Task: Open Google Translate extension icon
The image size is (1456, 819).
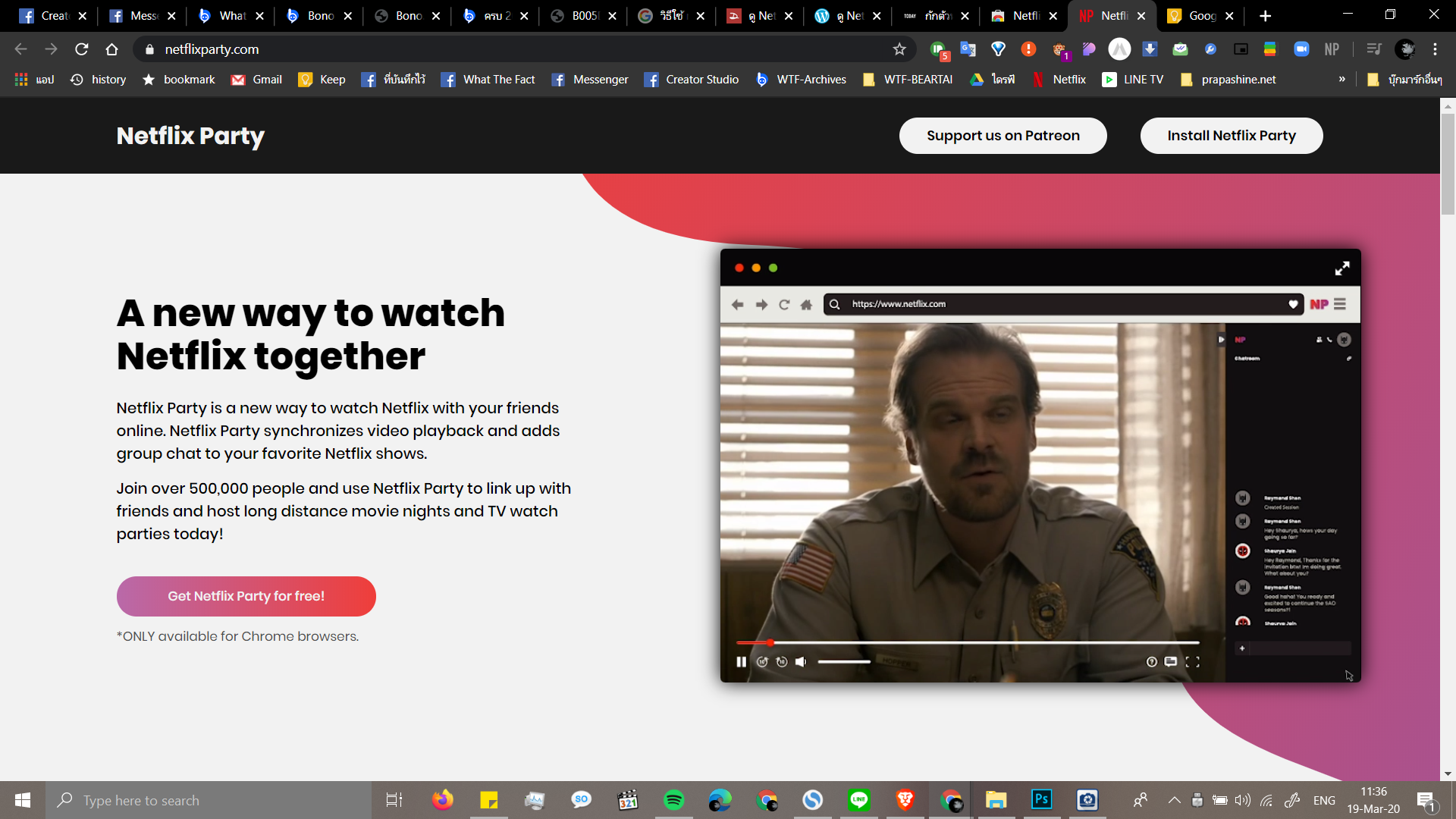Action: 968,49
